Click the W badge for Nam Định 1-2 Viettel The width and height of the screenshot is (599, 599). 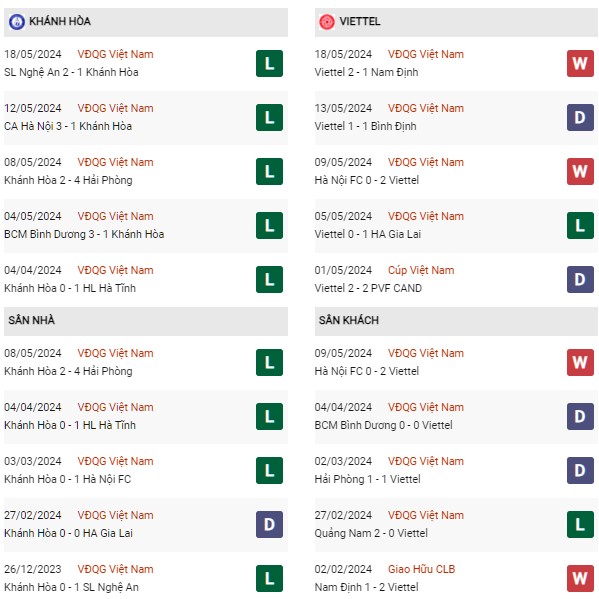click(x=580, y=578)
